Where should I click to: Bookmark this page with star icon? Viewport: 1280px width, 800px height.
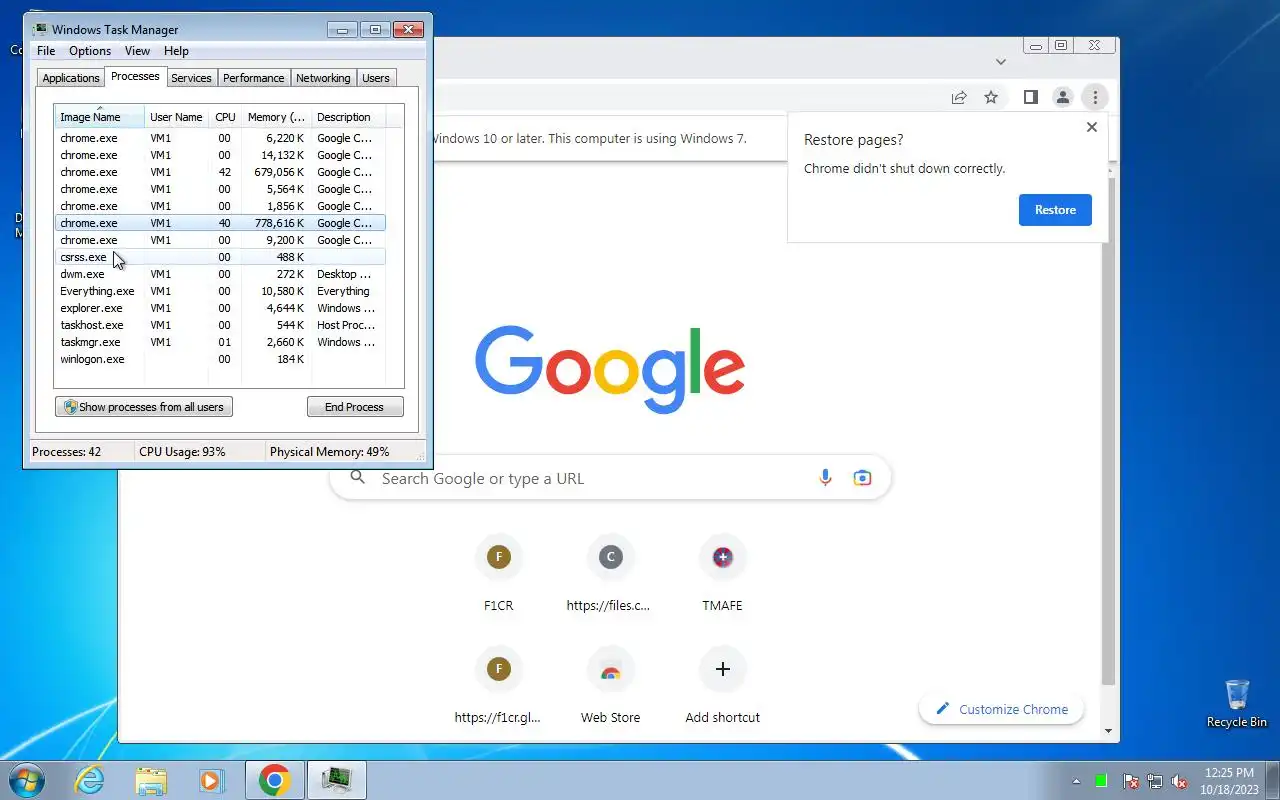pyautogui.click(x=991, y=97)
